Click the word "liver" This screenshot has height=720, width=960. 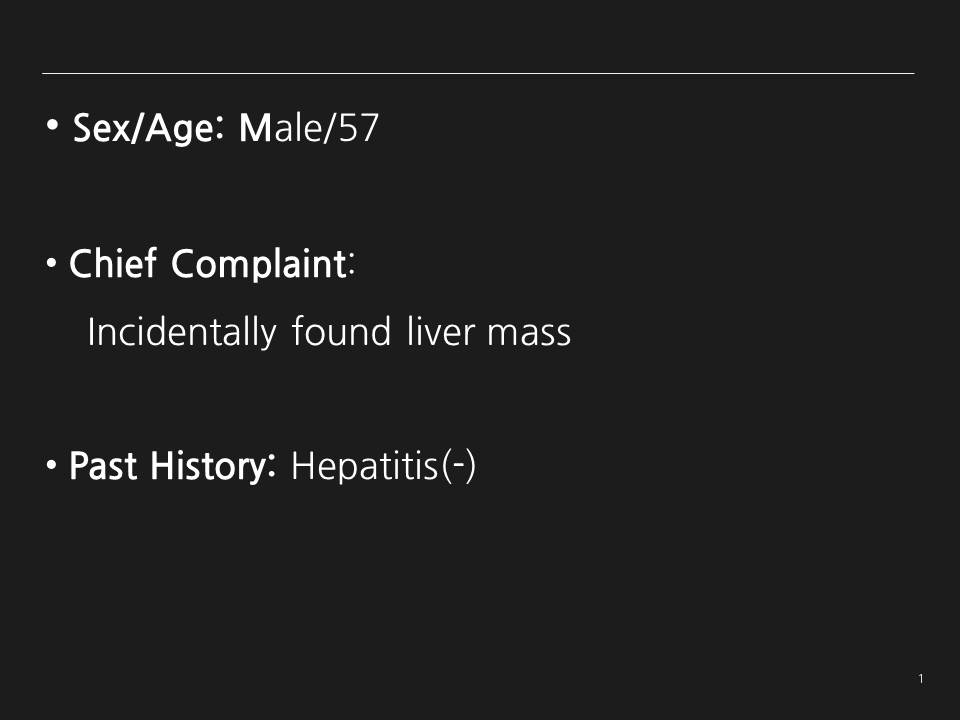pos(441,332)
